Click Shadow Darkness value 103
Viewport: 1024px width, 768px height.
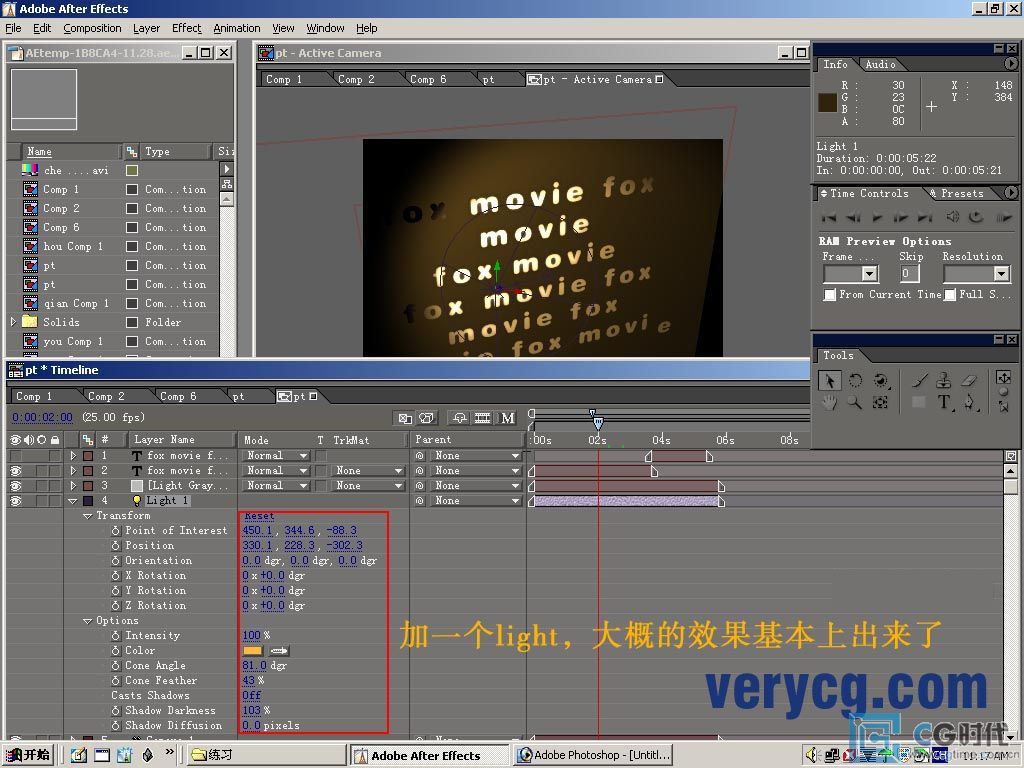[x=251, y=711]
